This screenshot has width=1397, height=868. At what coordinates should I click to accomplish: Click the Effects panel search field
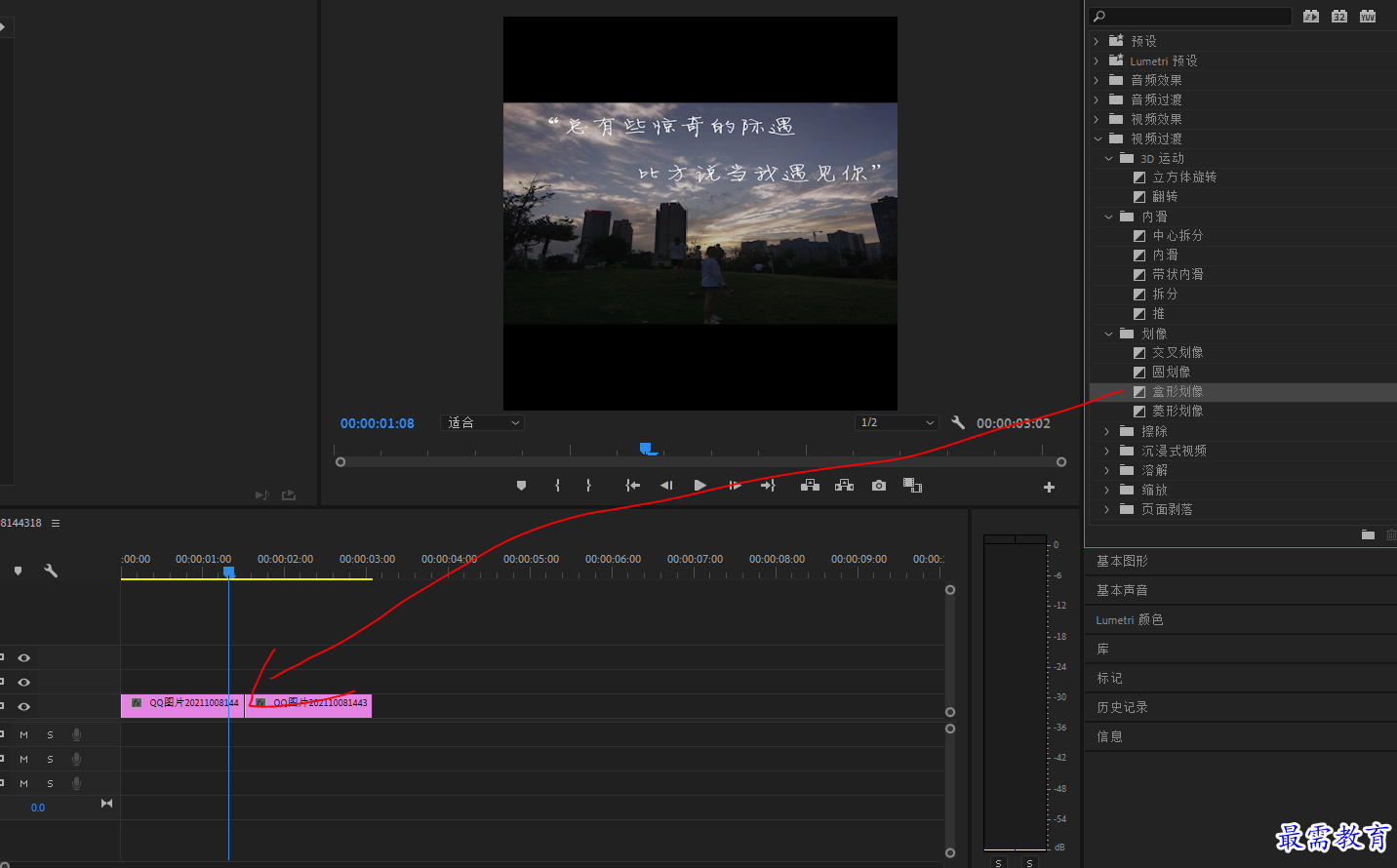1190,17
